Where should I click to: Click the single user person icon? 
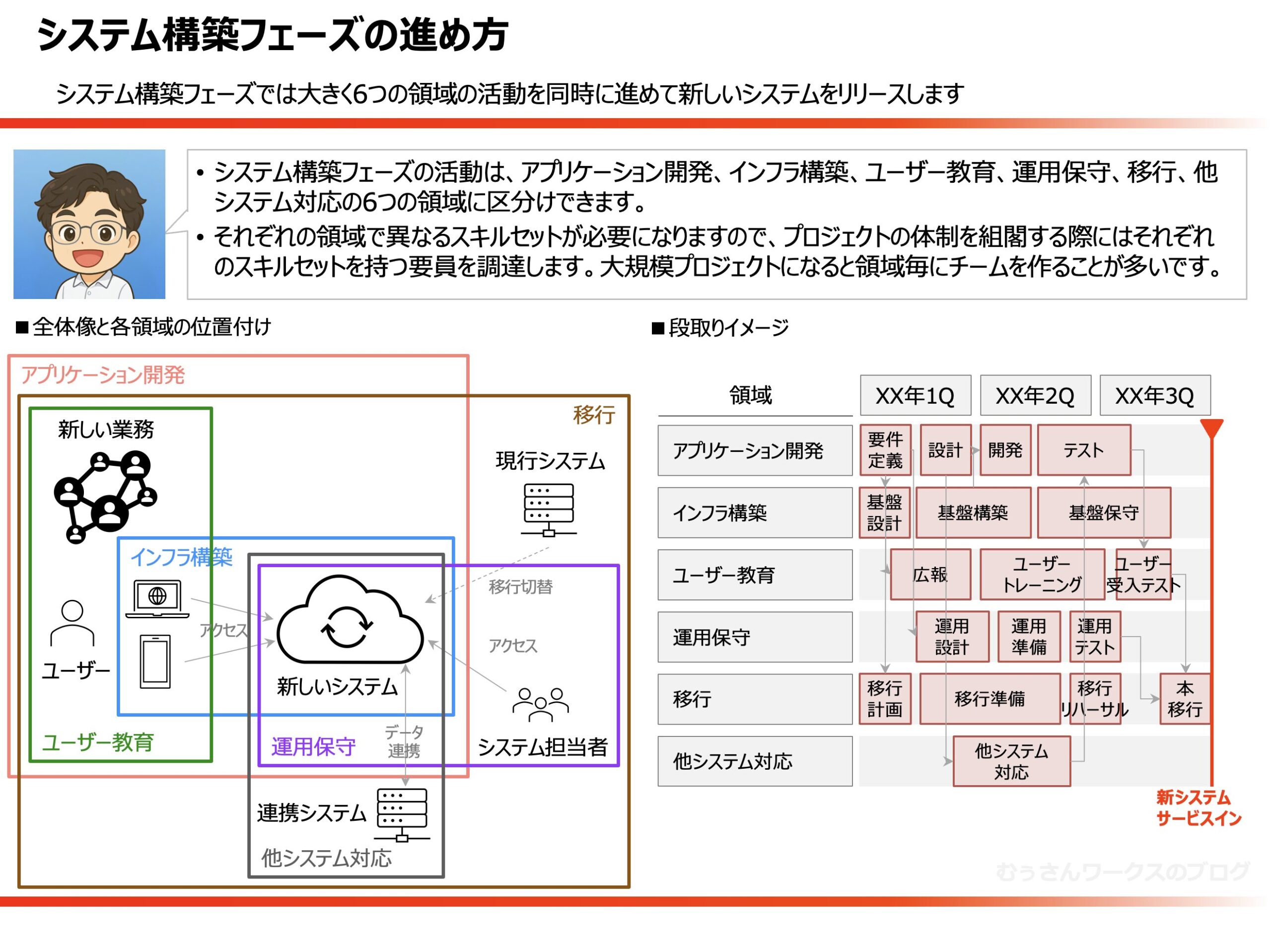point(72,623)
